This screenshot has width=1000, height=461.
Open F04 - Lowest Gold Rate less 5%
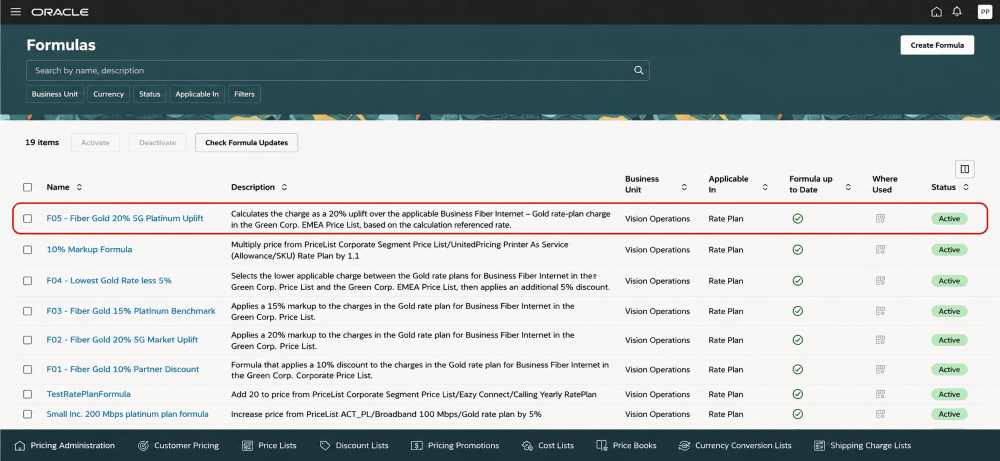pyautogui.click(x=109, y=281)
